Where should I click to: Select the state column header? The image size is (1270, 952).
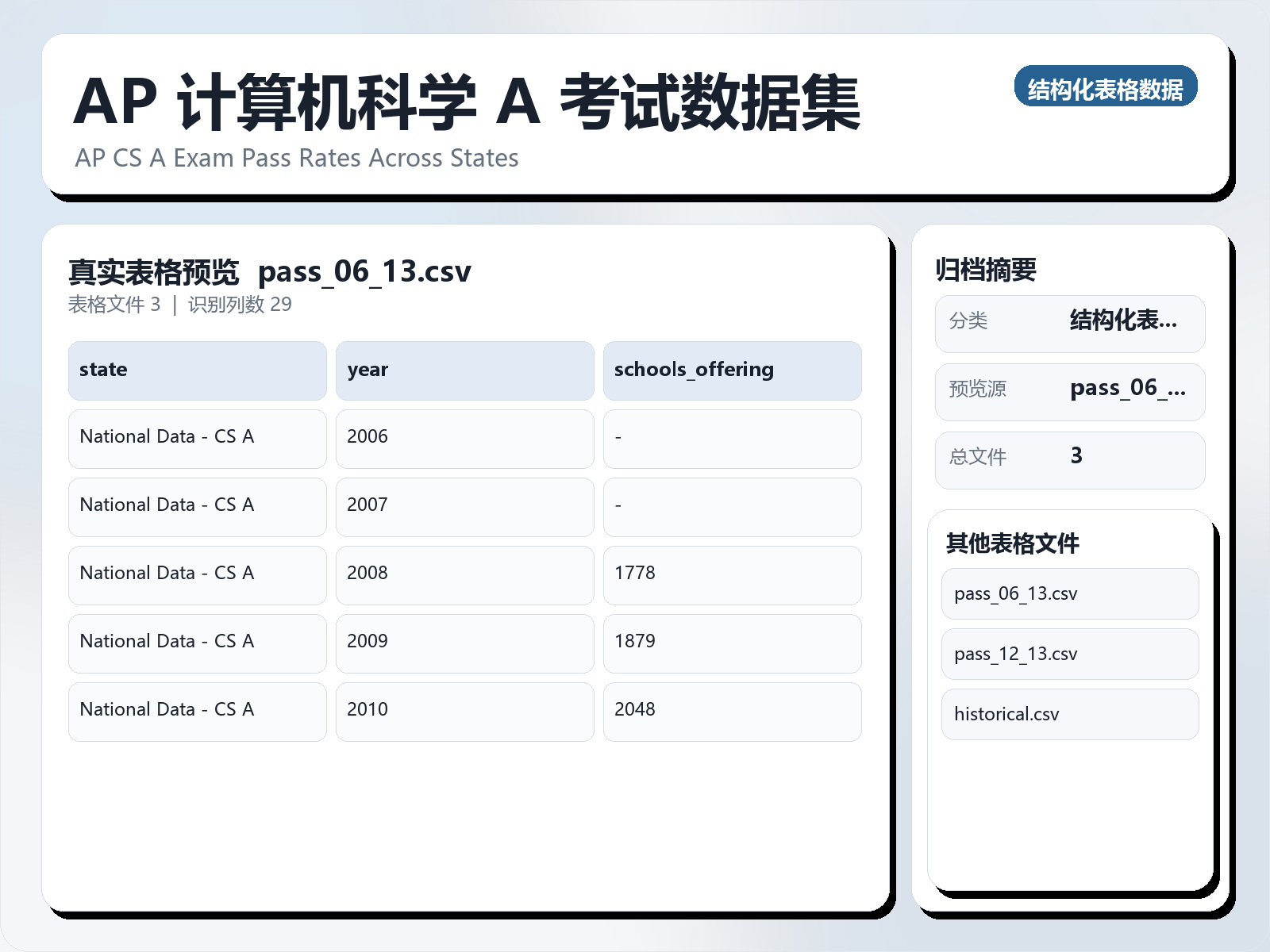click(197, 370)
